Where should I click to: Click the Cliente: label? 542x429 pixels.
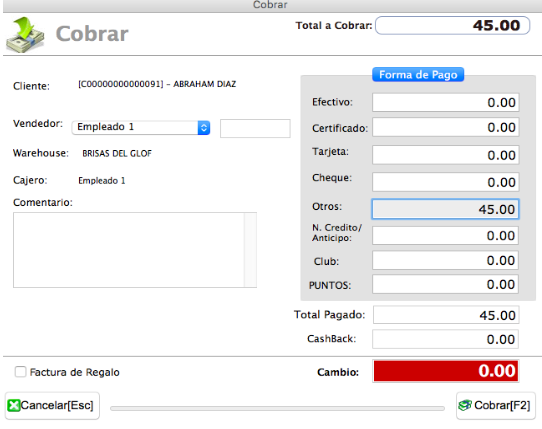31,86
